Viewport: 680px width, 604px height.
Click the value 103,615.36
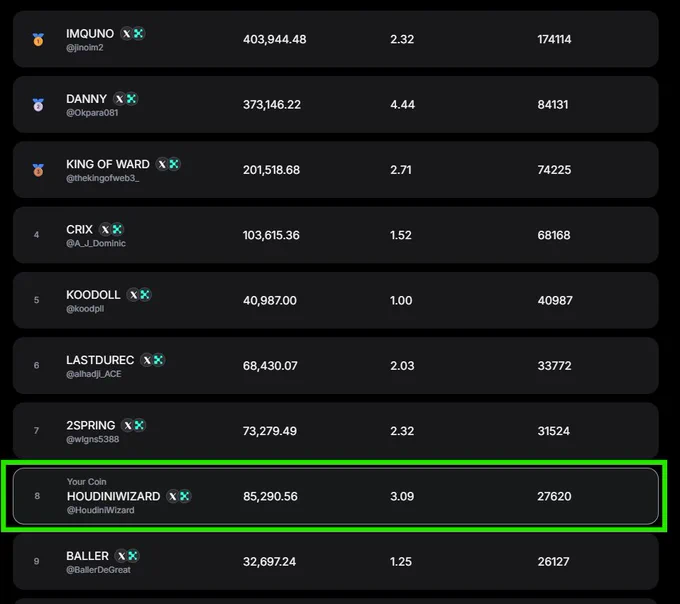coord(271,235)
